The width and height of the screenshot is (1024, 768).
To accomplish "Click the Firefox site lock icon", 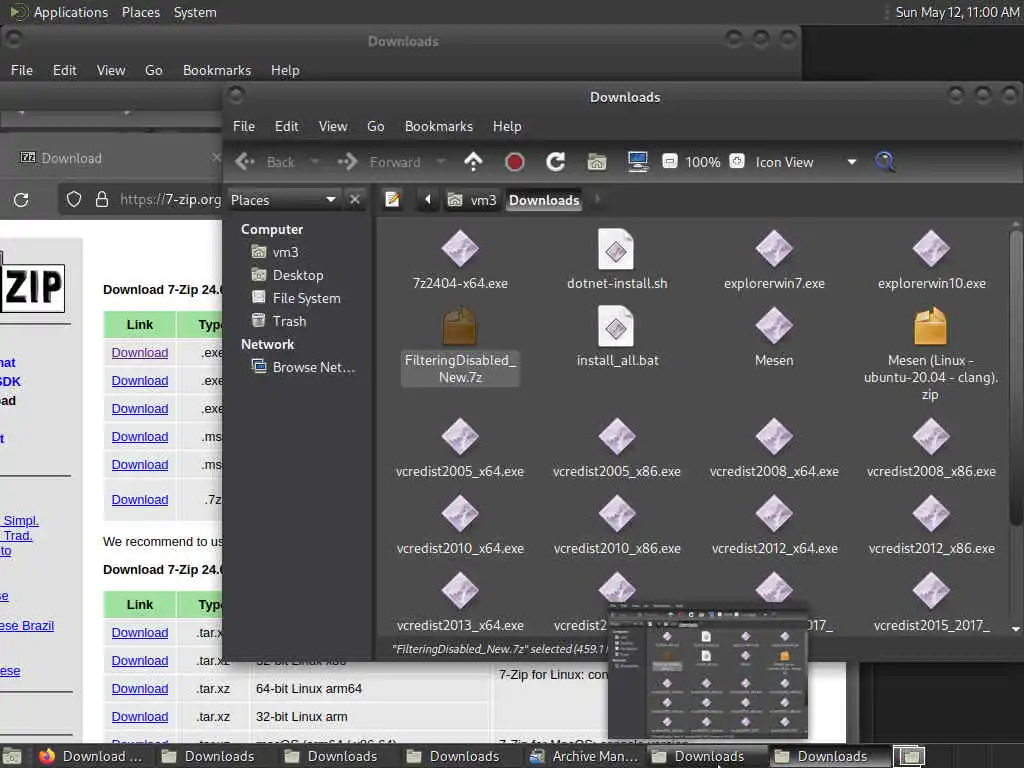I will click(102, 199).
